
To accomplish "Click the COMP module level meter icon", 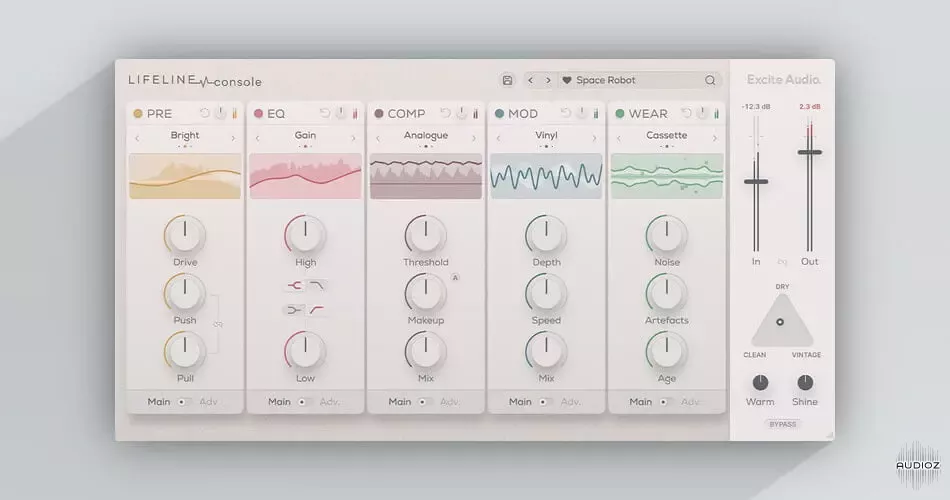I will point(476,113).
